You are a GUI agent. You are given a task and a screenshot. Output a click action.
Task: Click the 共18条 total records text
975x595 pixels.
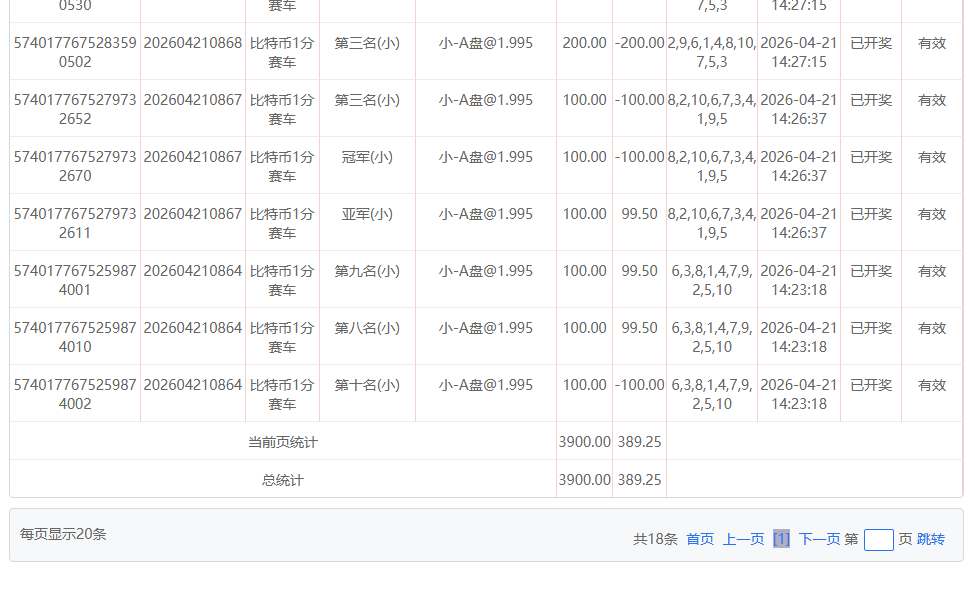tap(655, 539)
